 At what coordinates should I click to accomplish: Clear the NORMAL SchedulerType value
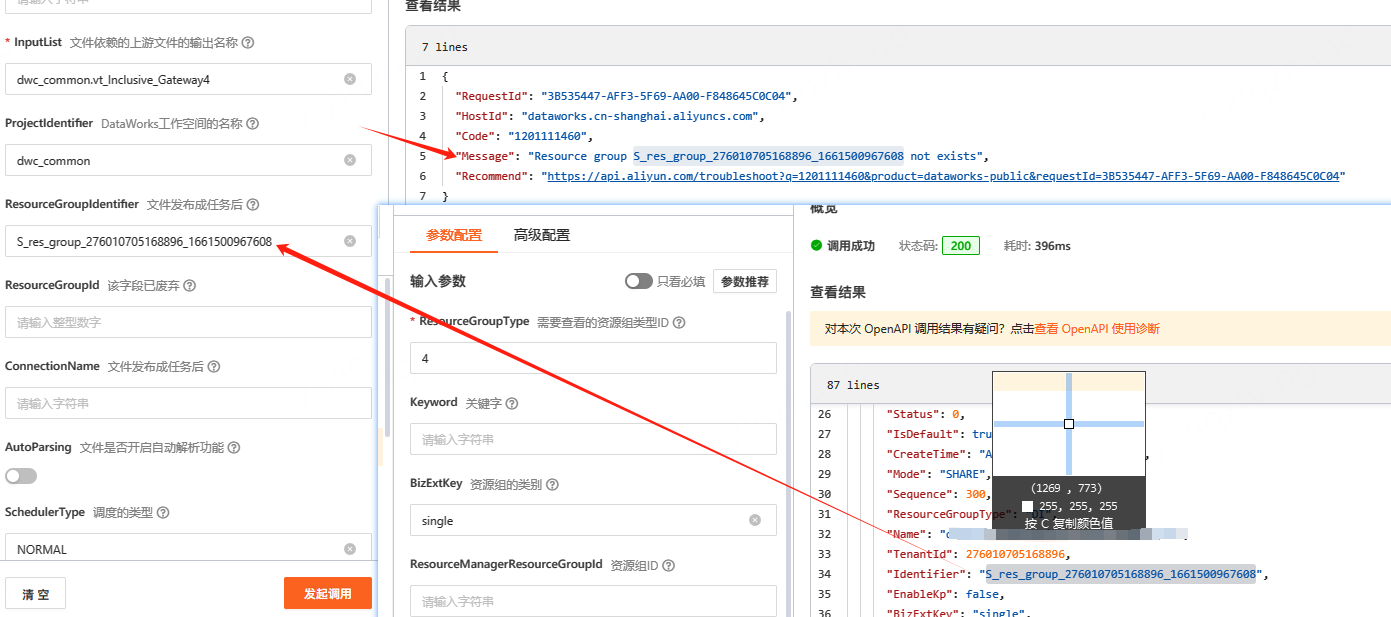pyautogui.click(x=350, y=549)
